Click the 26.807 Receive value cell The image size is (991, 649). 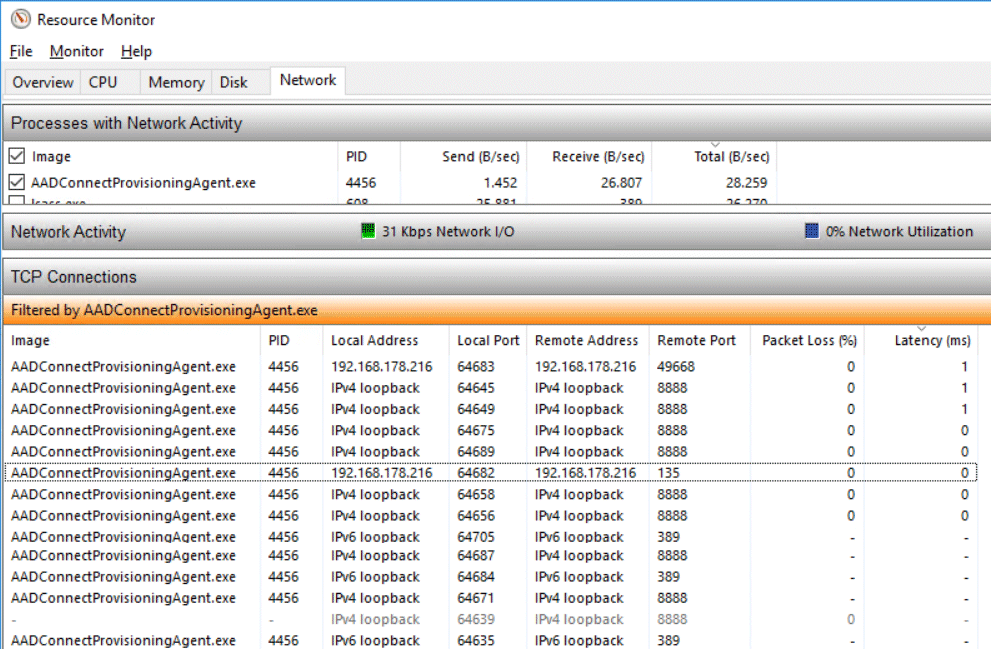621,183
